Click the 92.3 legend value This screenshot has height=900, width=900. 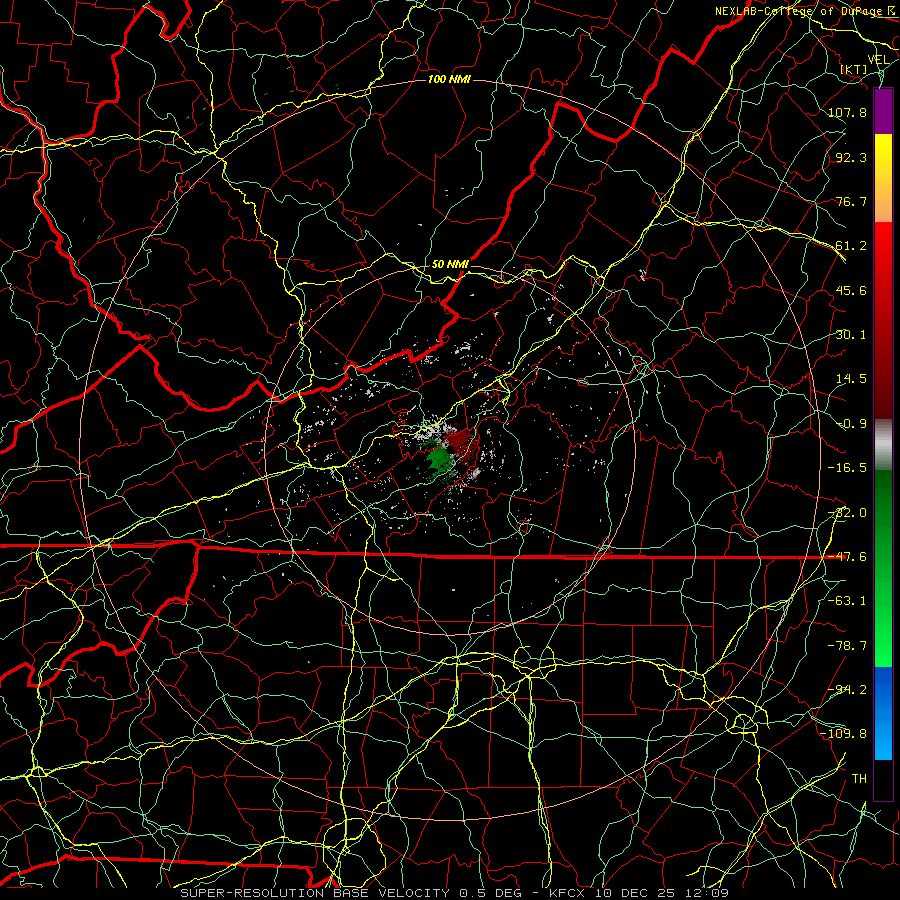coord(851,157)
